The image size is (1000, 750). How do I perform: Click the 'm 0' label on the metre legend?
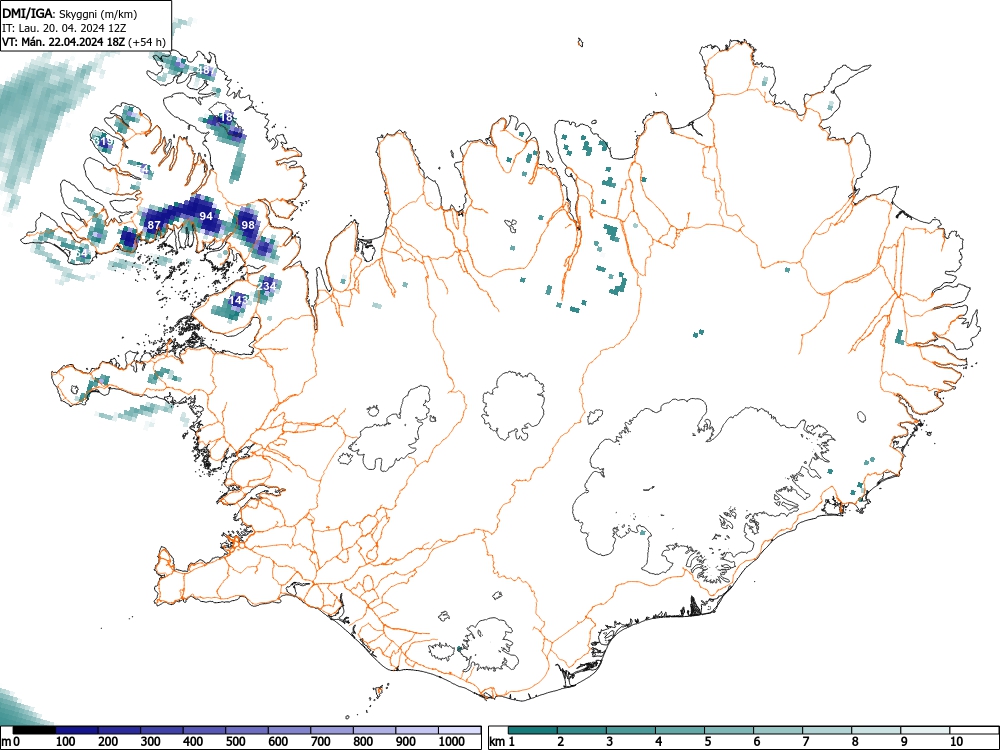pos(10,742)
